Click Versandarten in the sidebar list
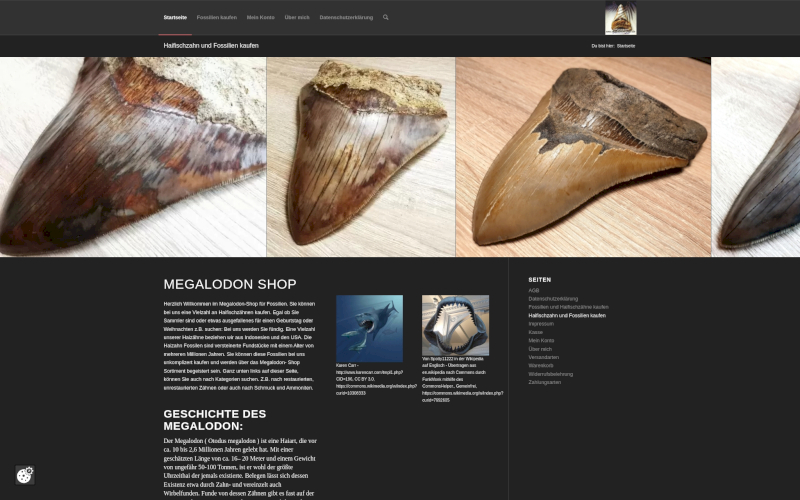Screen dimensions: 800x500 [544, 357]
